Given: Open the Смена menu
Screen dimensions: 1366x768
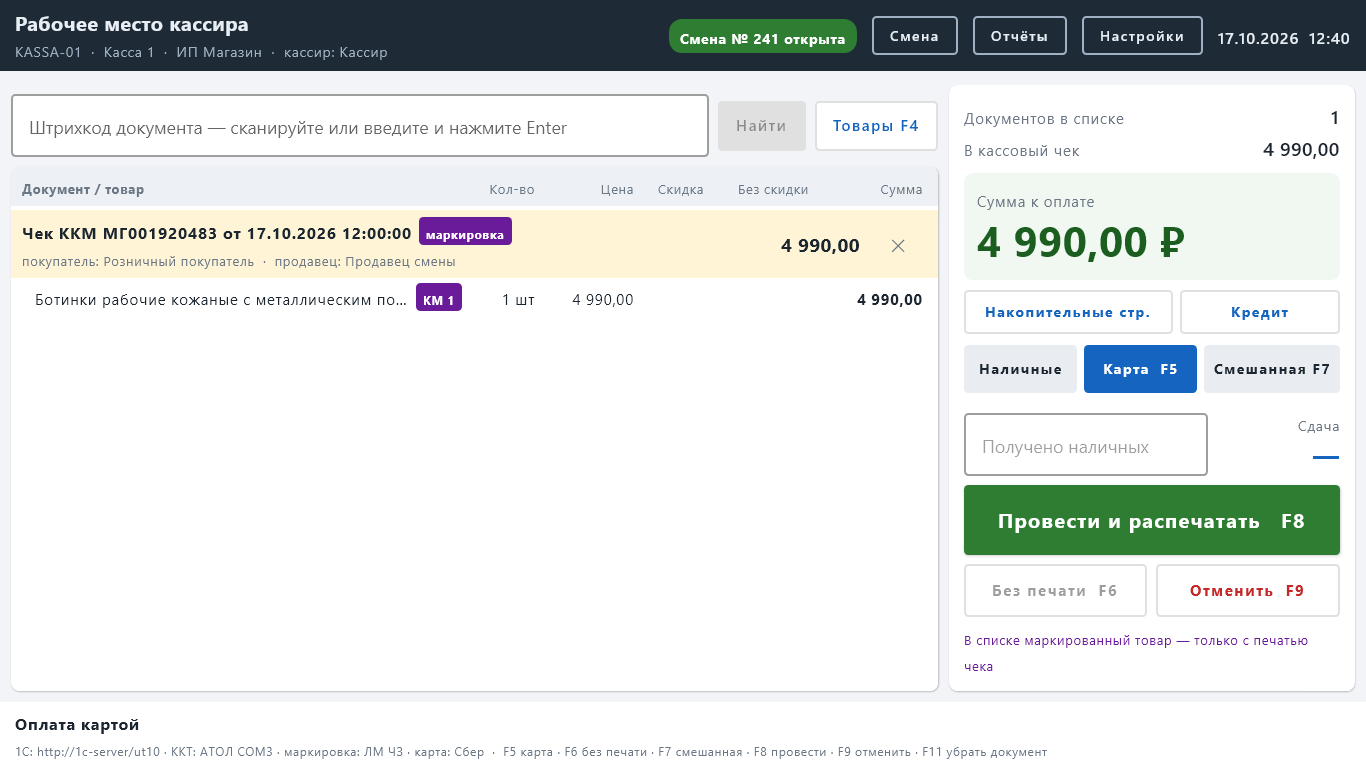Looking at the screenshot, I should point(915,36).
